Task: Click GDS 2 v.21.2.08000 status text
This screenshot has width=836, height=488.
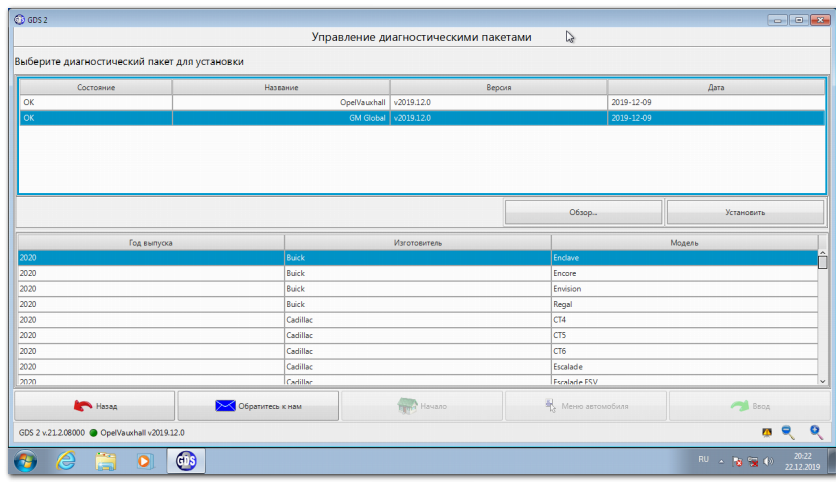Action: (x=52, y=433)
